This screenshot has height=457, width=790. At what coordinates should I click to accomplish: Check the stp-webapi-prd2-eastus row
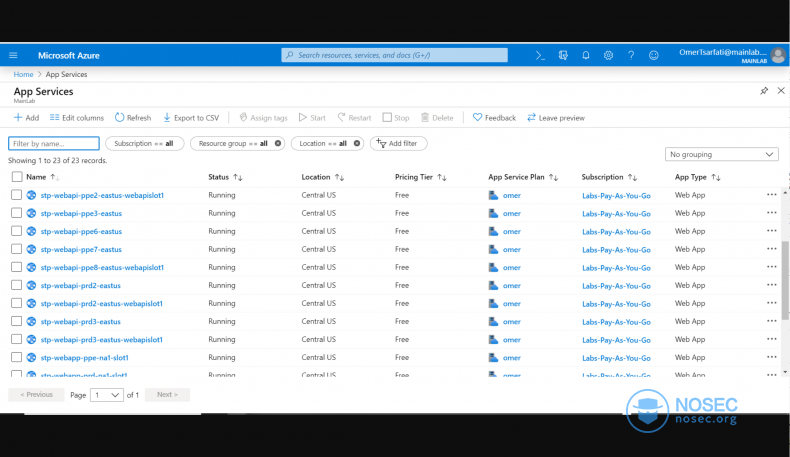17,285
